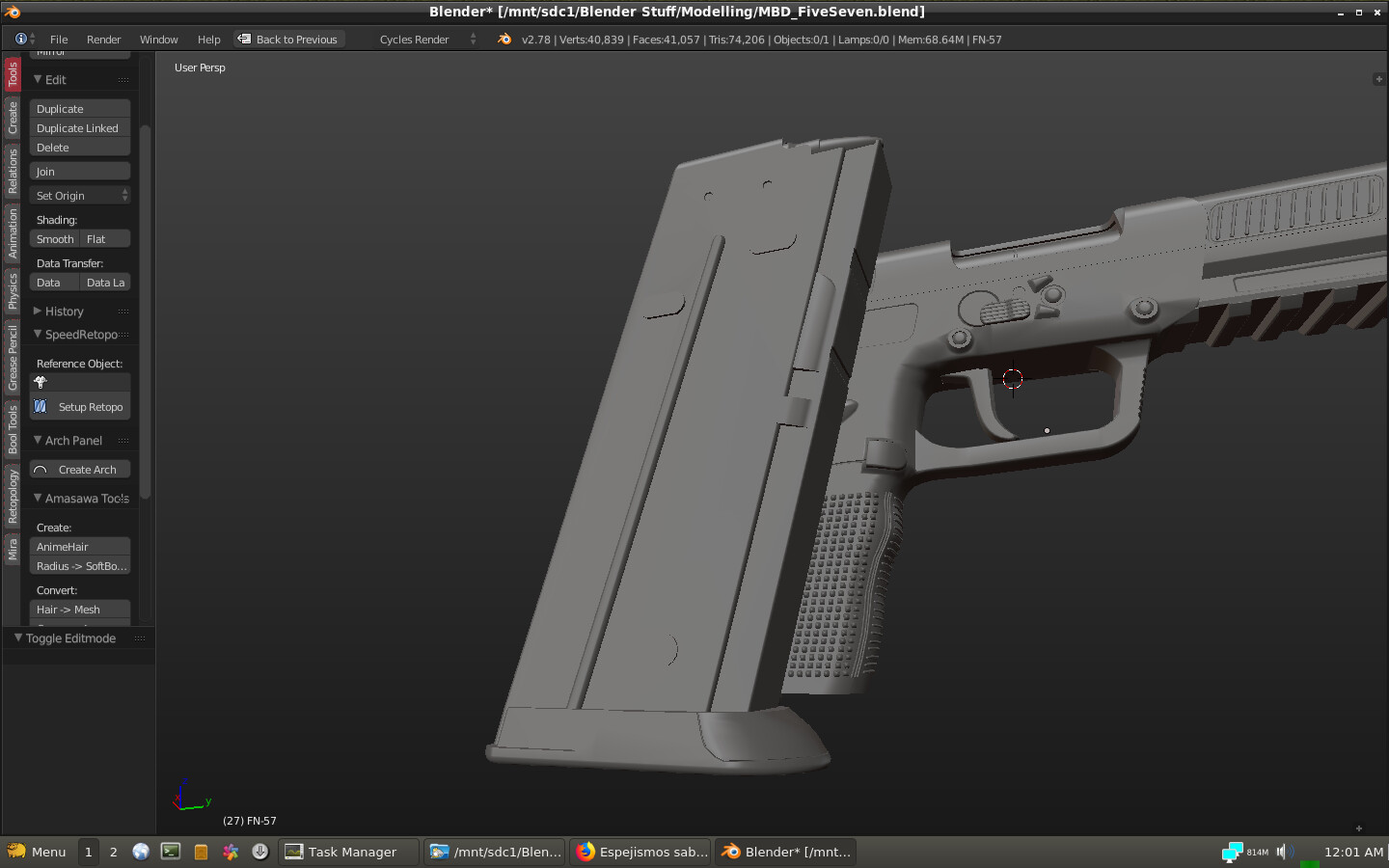Image resolution: width=1389 pixels, height=868 pixels.
Task: Click the viewport plus toggle at bottom right
Action: point(1359,828)
